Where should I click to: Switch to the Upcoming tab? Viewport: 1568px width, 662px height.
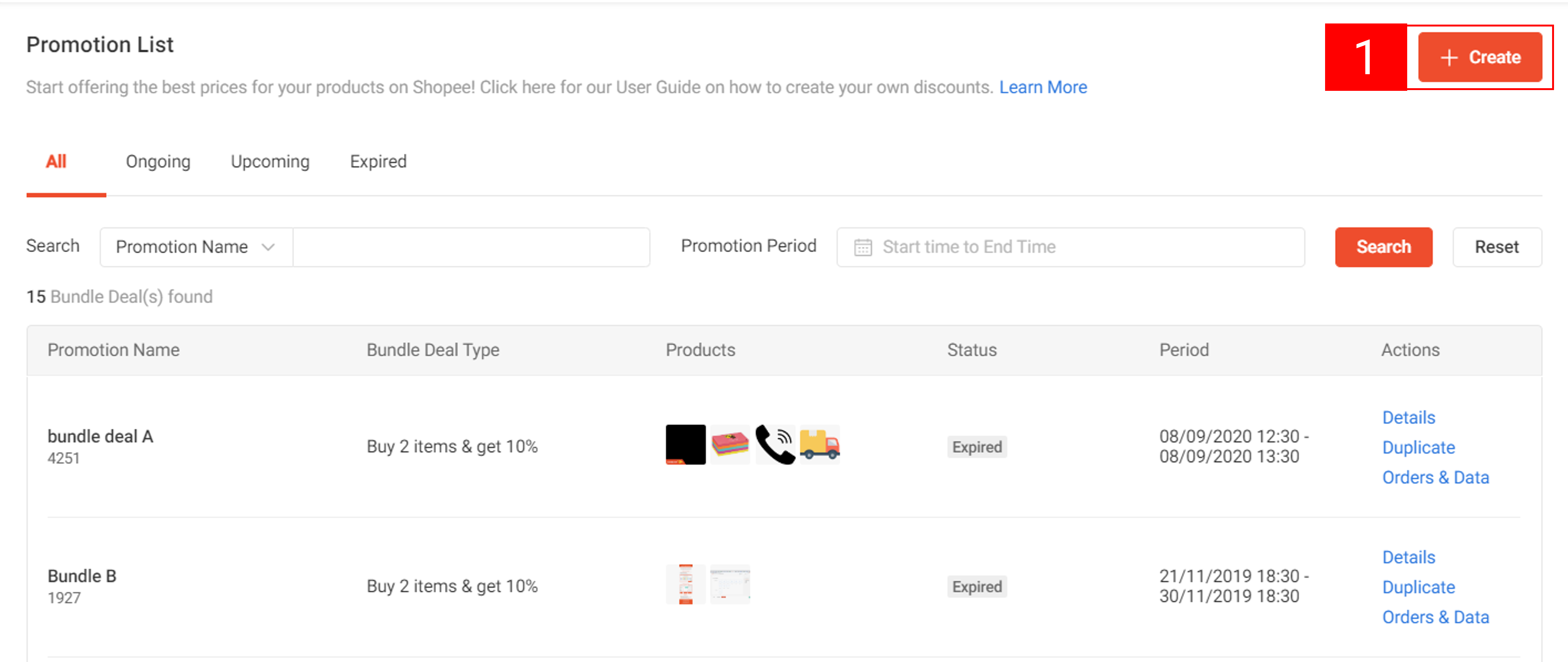(x=270, y=161)
